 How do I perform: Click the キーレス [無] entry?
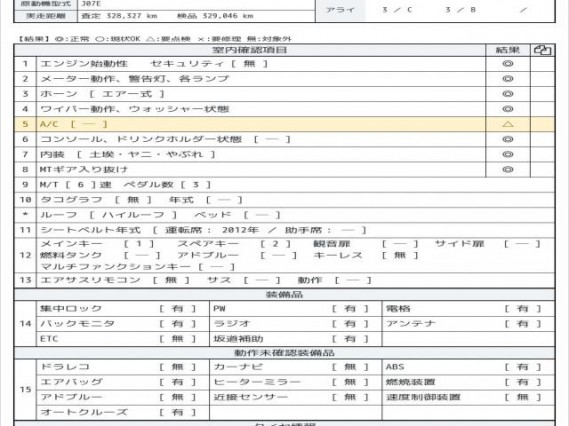366,255
